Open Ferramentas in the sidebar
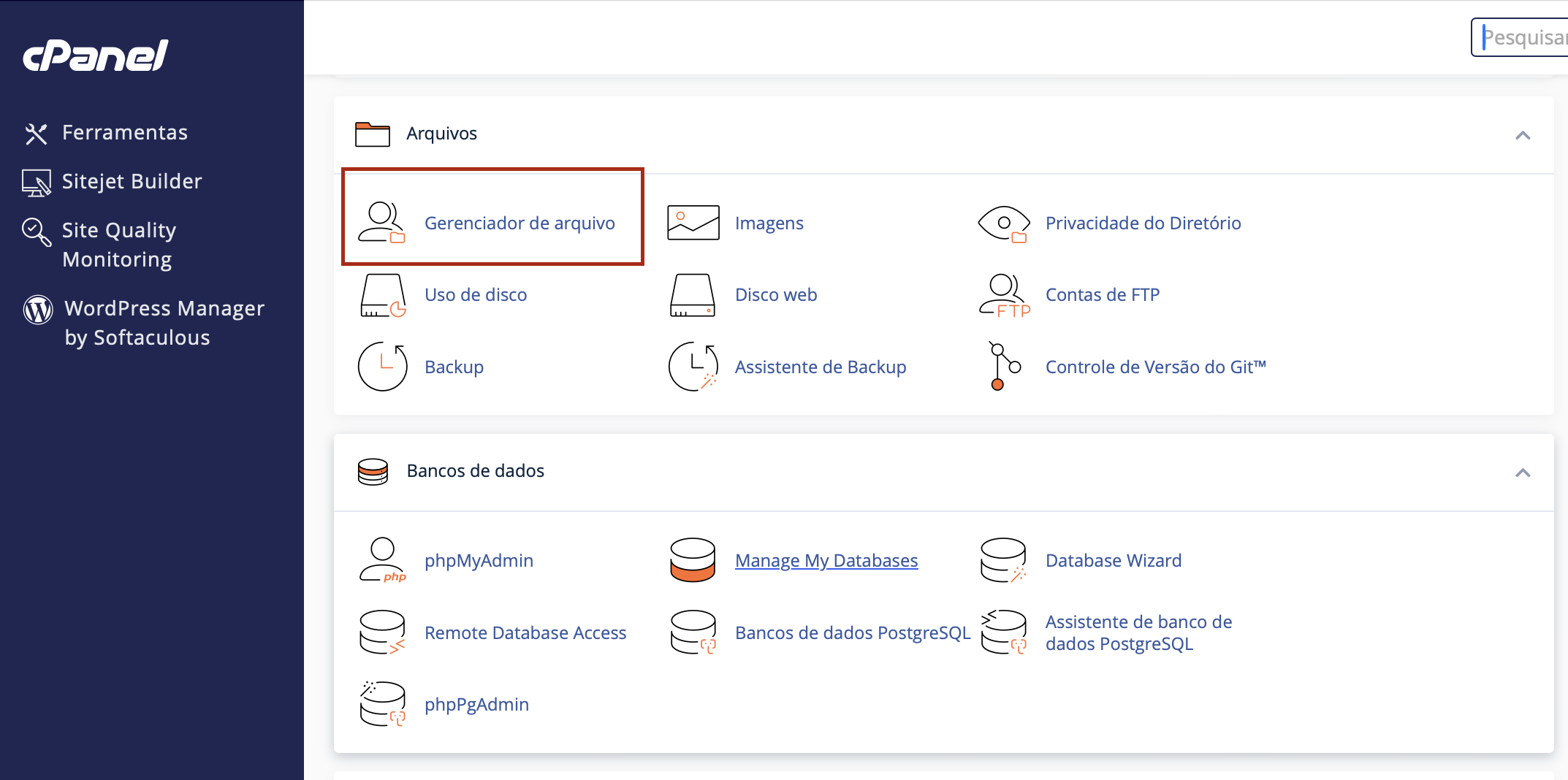Image resolution: width=1568 pixels, height=780 pixels. point(125,133)
